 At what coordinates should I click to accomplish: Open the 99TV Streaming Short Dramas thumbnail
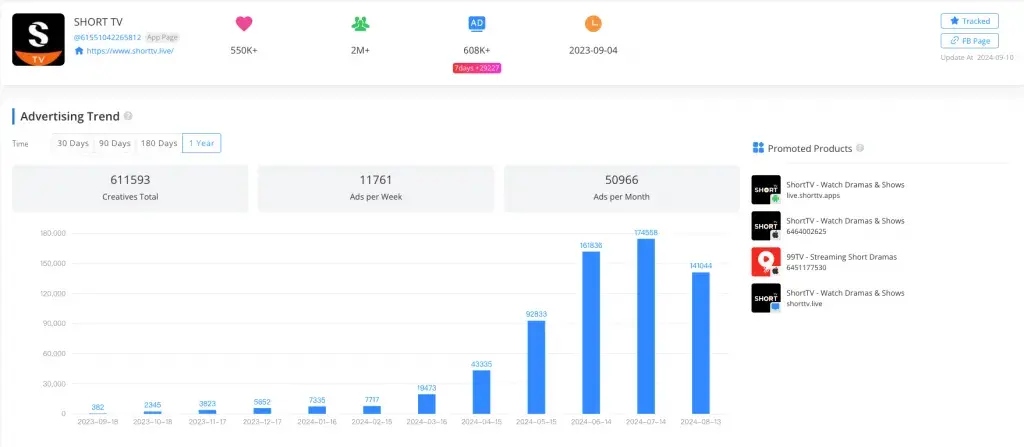click(766, 261)
